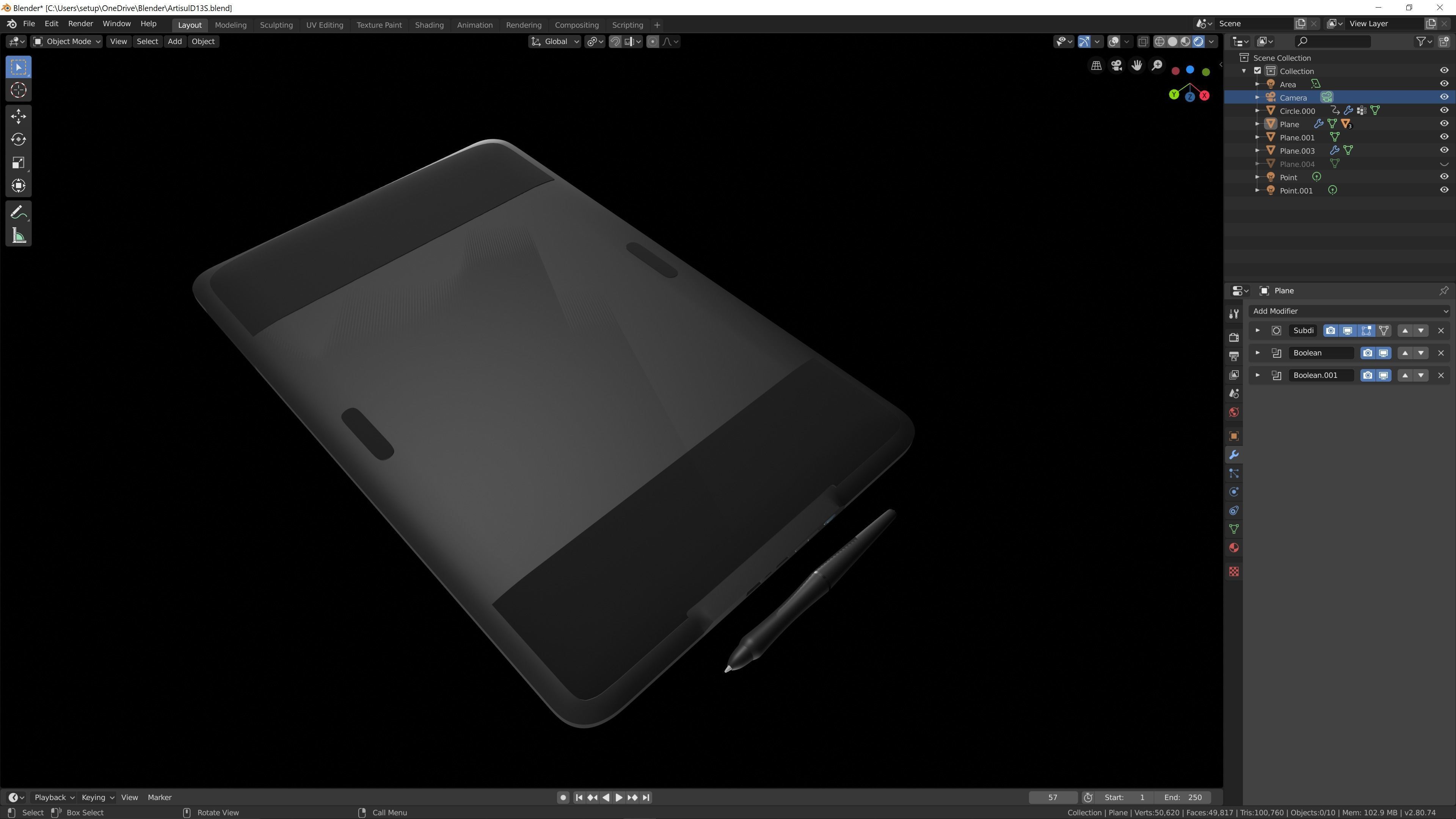This screenshot has height=819, width=1456.
Task: Open the viewport Add menu
Action: click(175, 41)
